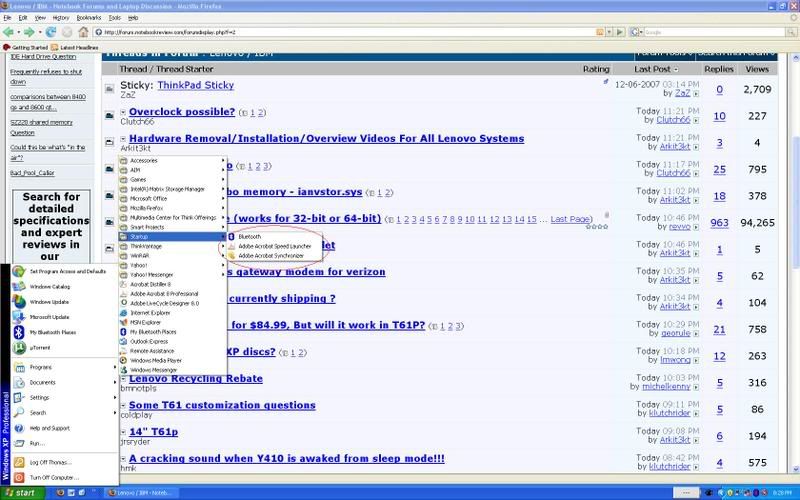The width and height of the screenshot is (800, 500).
Task: Click the Google search box
Action: pyautogui.click(x=714, y=32)
